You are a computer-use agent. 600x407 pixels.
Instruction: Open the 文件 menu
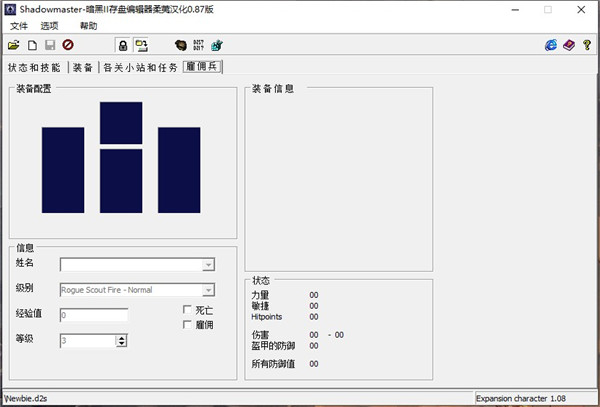(19, 26)
